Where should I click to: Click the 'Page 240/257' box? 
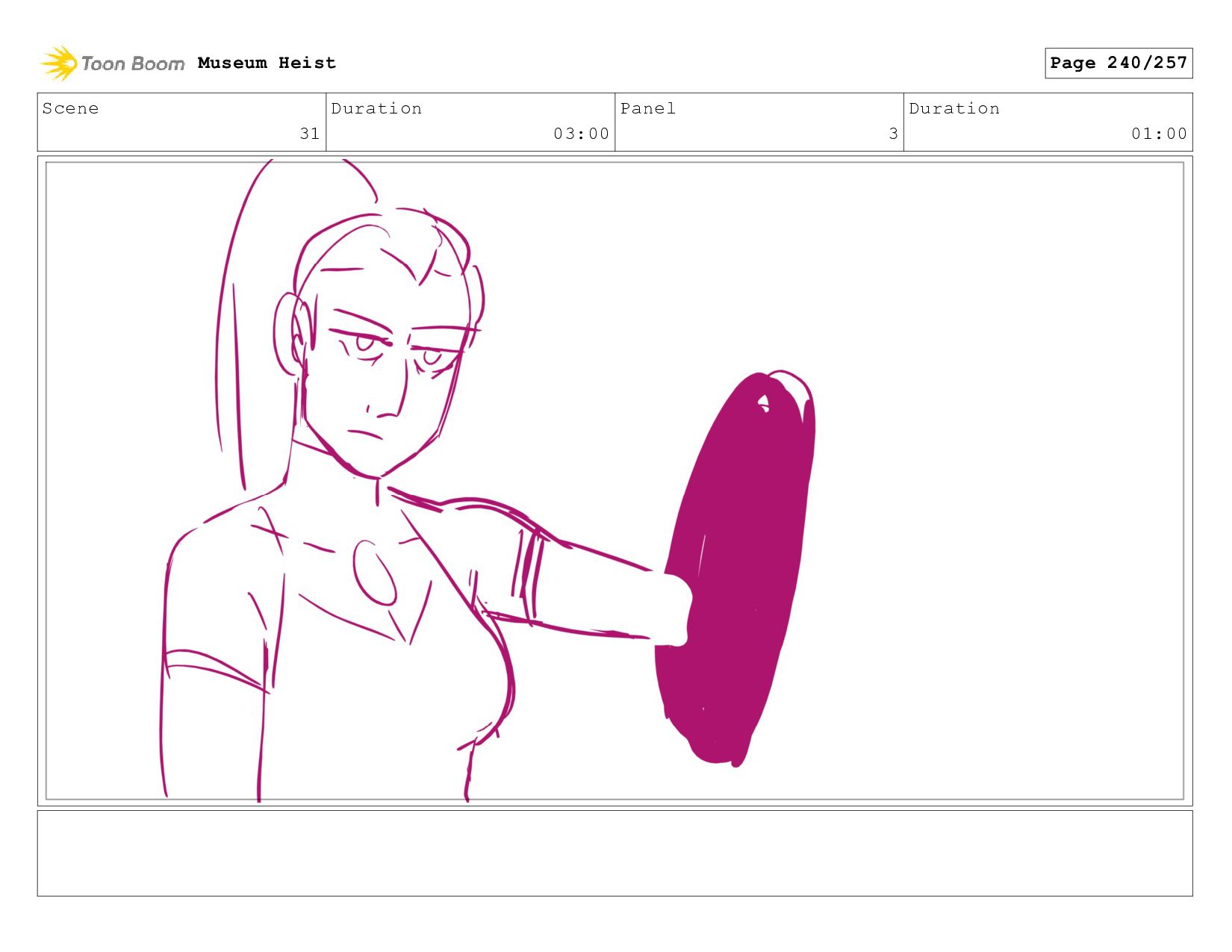[x=1118, y=63]
